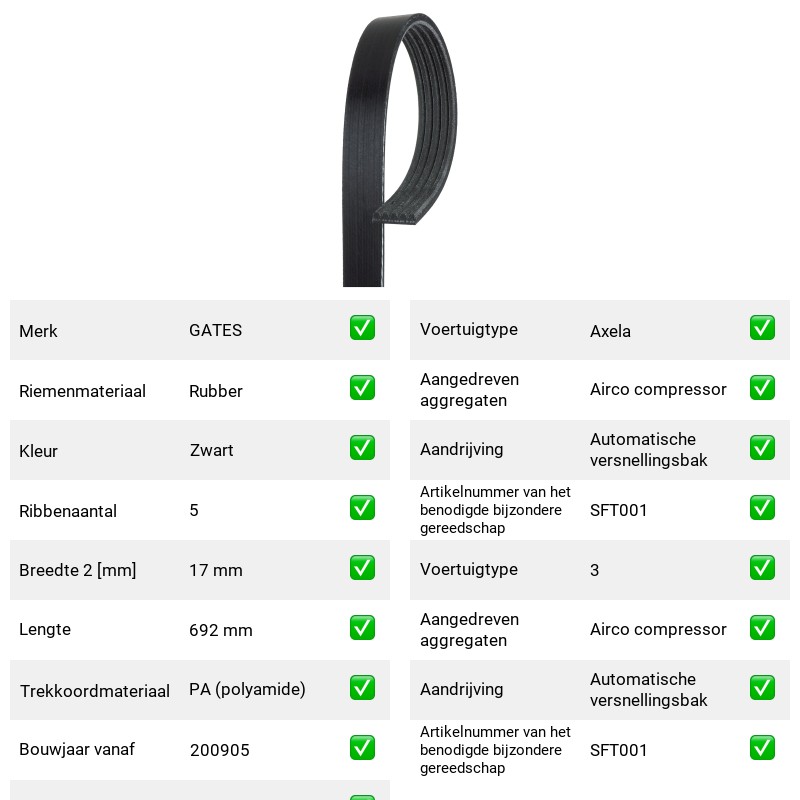This screenshot has height=800, width=800.
Task: Click the green checkmark beside GATES
Action: tap(362, 328)
